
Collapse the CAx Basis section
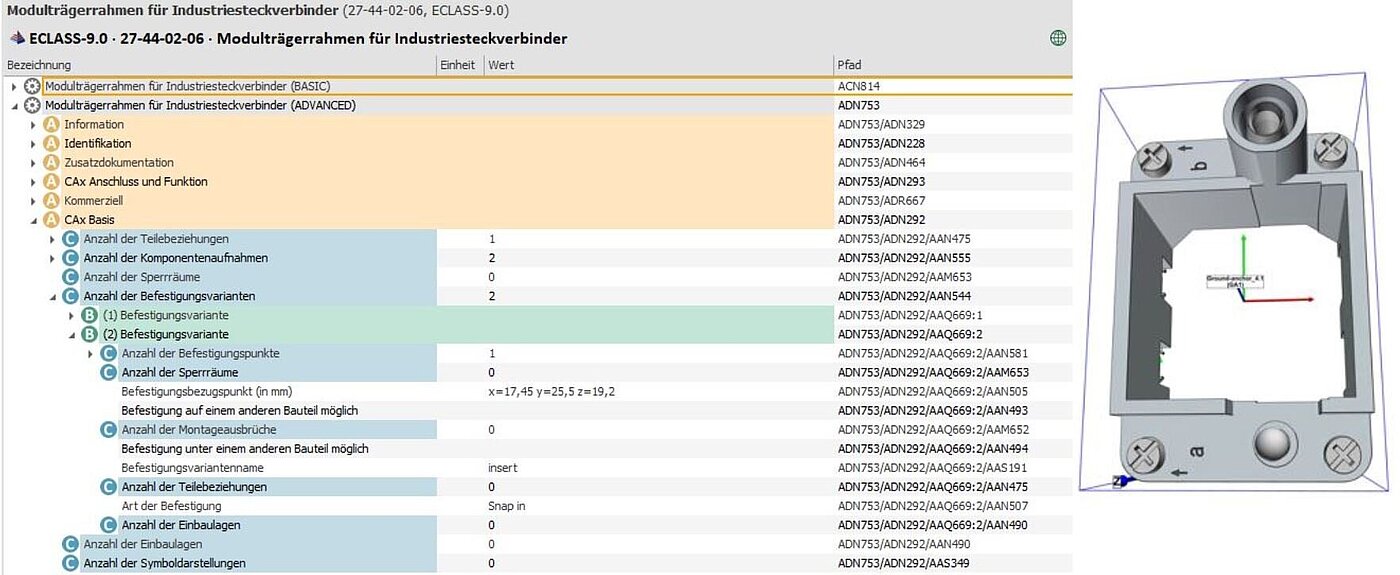[x=34, y=220]
